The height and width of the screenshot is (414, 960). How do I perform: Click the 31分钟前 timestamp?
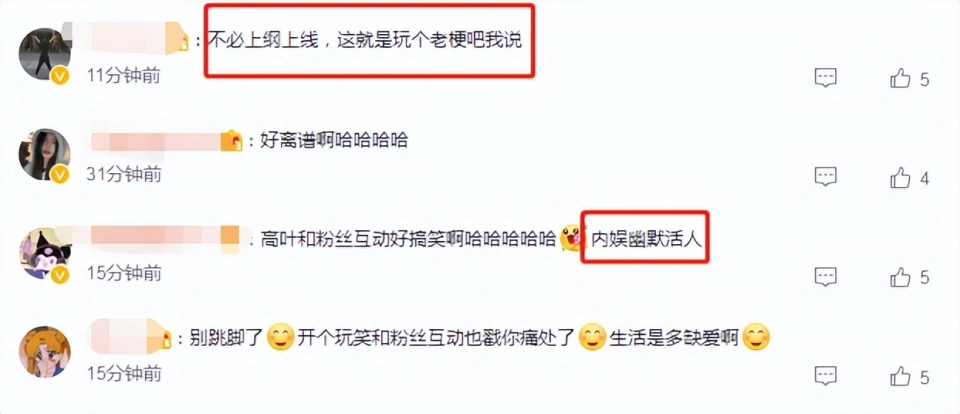click(x=124, y=175)
